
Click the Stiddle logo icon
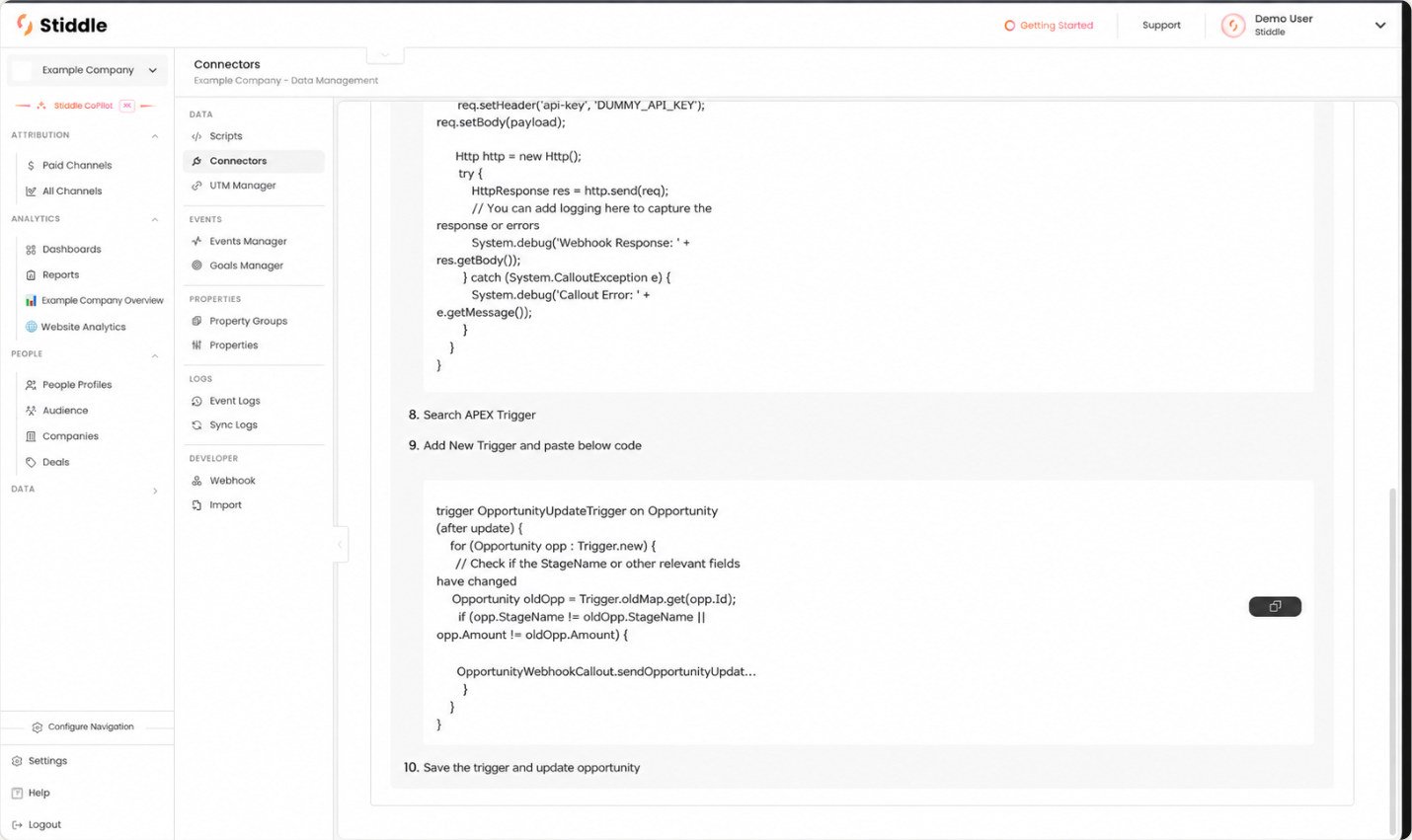click(25, 25)
